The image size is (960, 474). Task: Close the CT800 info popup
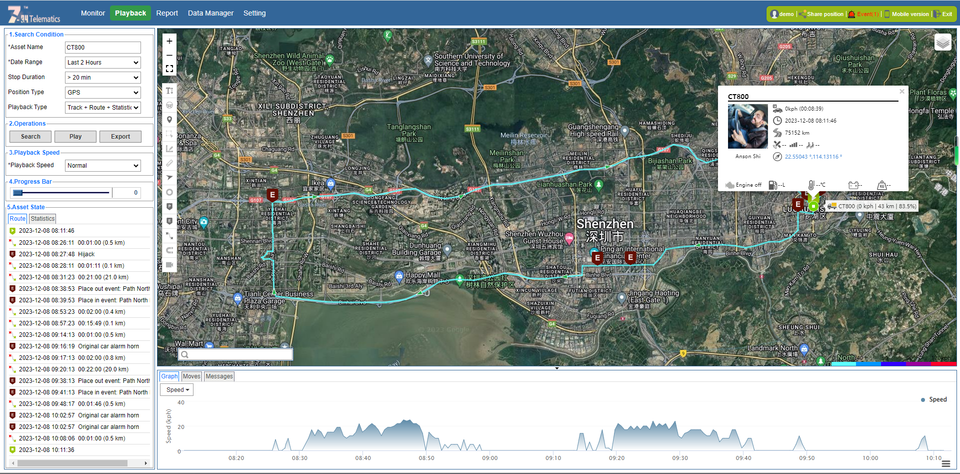click(x=901, y=91)
